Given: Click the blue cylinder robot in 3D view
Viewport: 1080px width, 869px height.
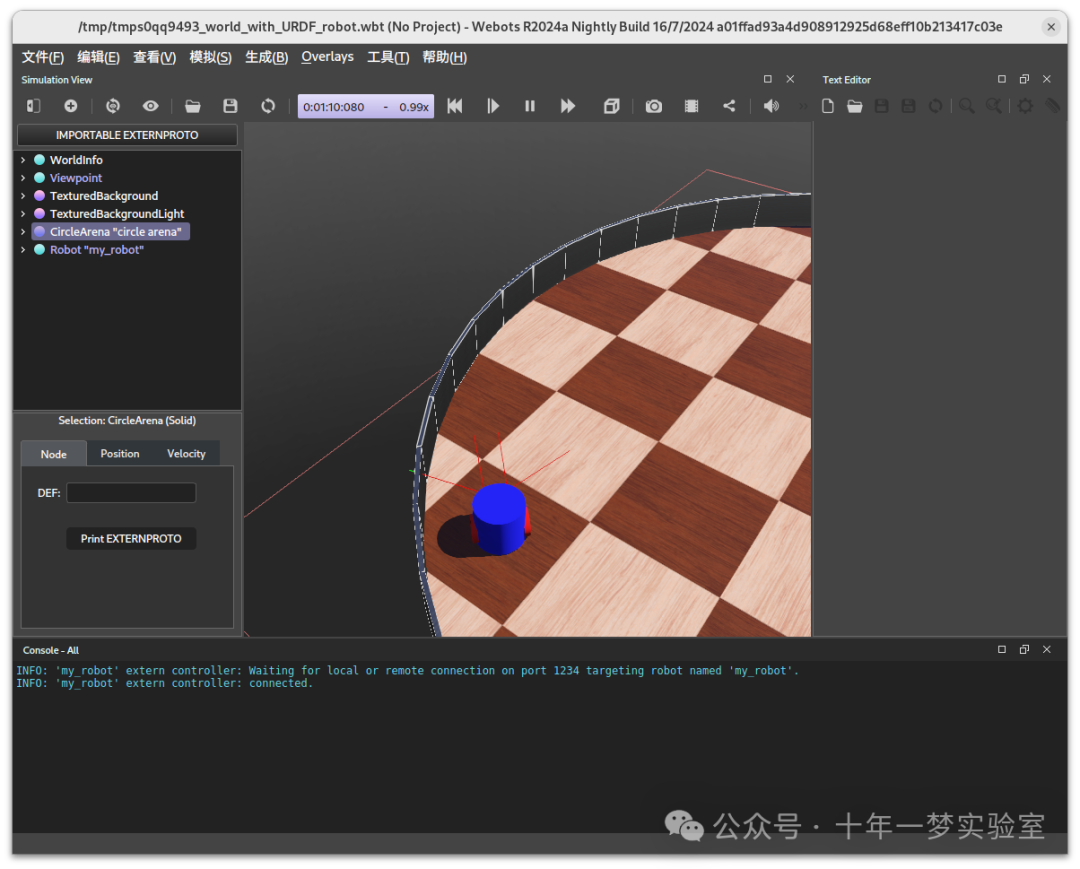Looking at the screenshot, I should 499,518.
